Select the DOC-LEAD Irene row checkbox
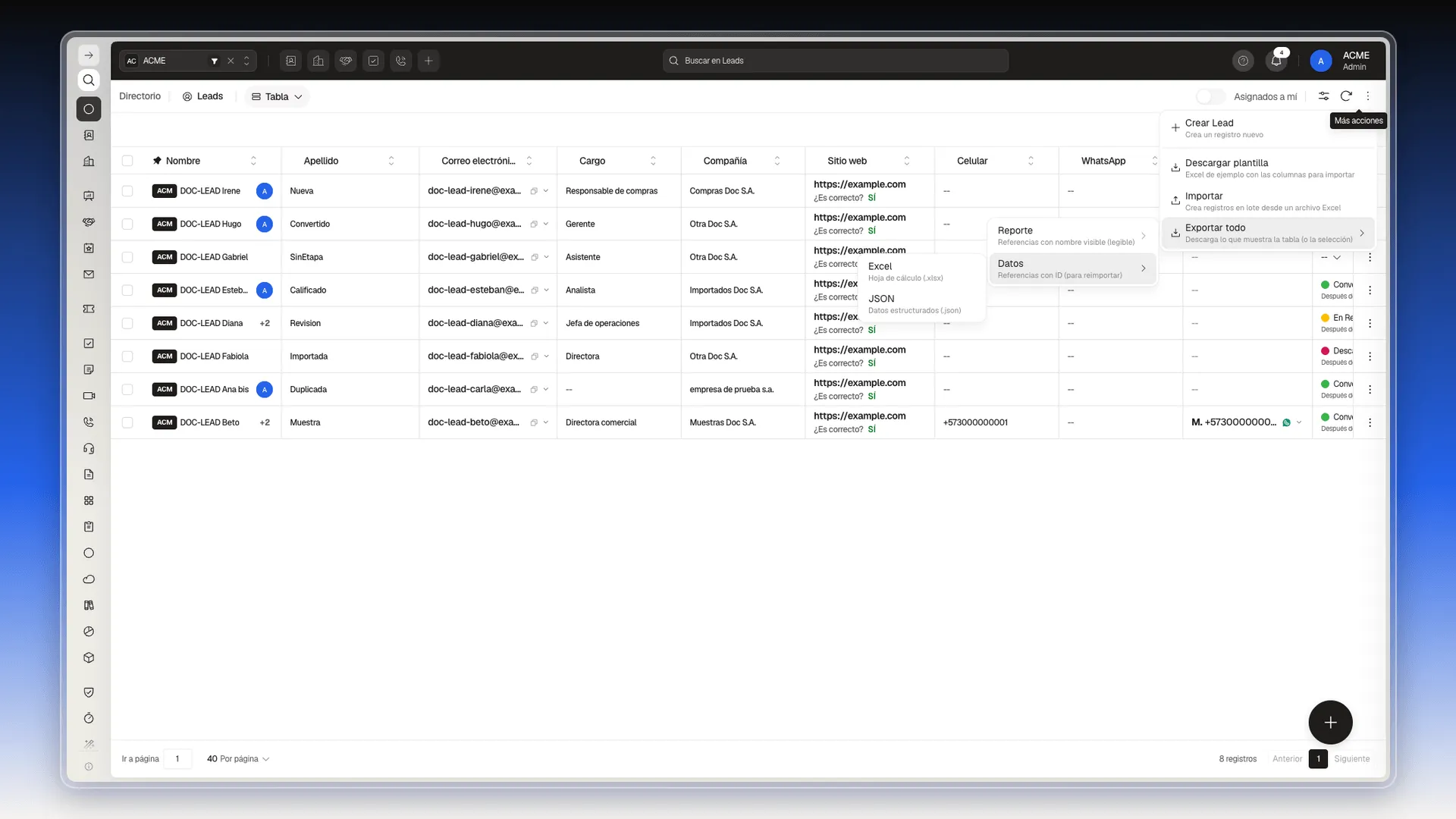The image size is (1456, 819). point(127,191)
